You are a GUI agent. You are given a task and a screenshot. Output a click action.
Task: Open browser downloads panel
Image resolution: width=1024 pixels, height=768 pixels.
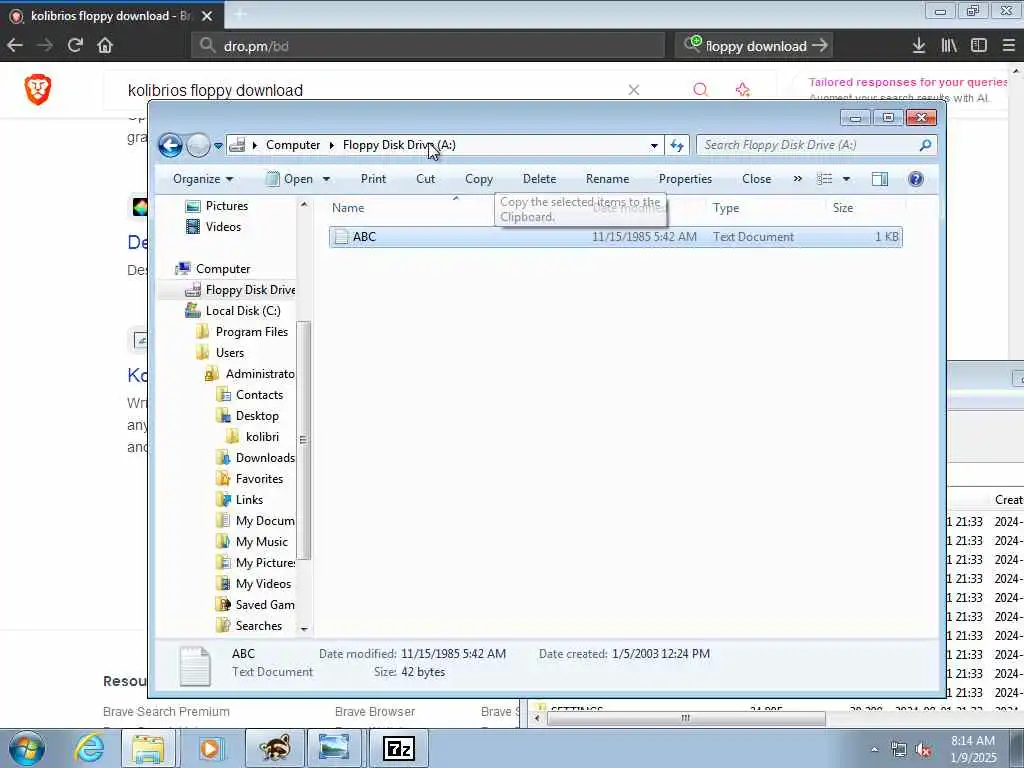[918, 45]
